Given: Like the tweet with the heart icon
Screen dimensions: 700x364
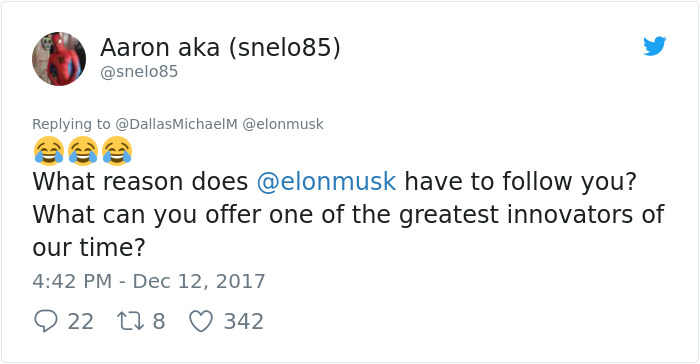Looking at the screenshot, I should point(201,321).
